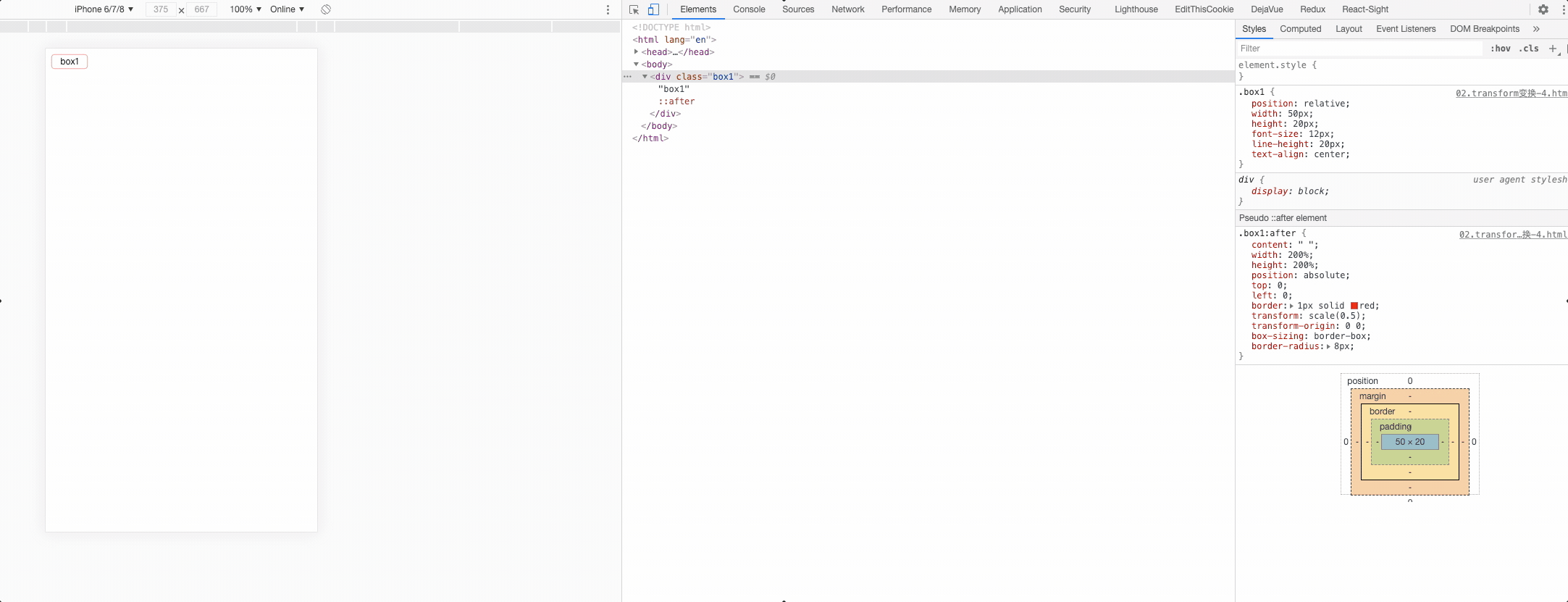Viewport: 1568px width, 602px height.
Task: Select the ::after pseudo element node
Action: pos(676,101)
